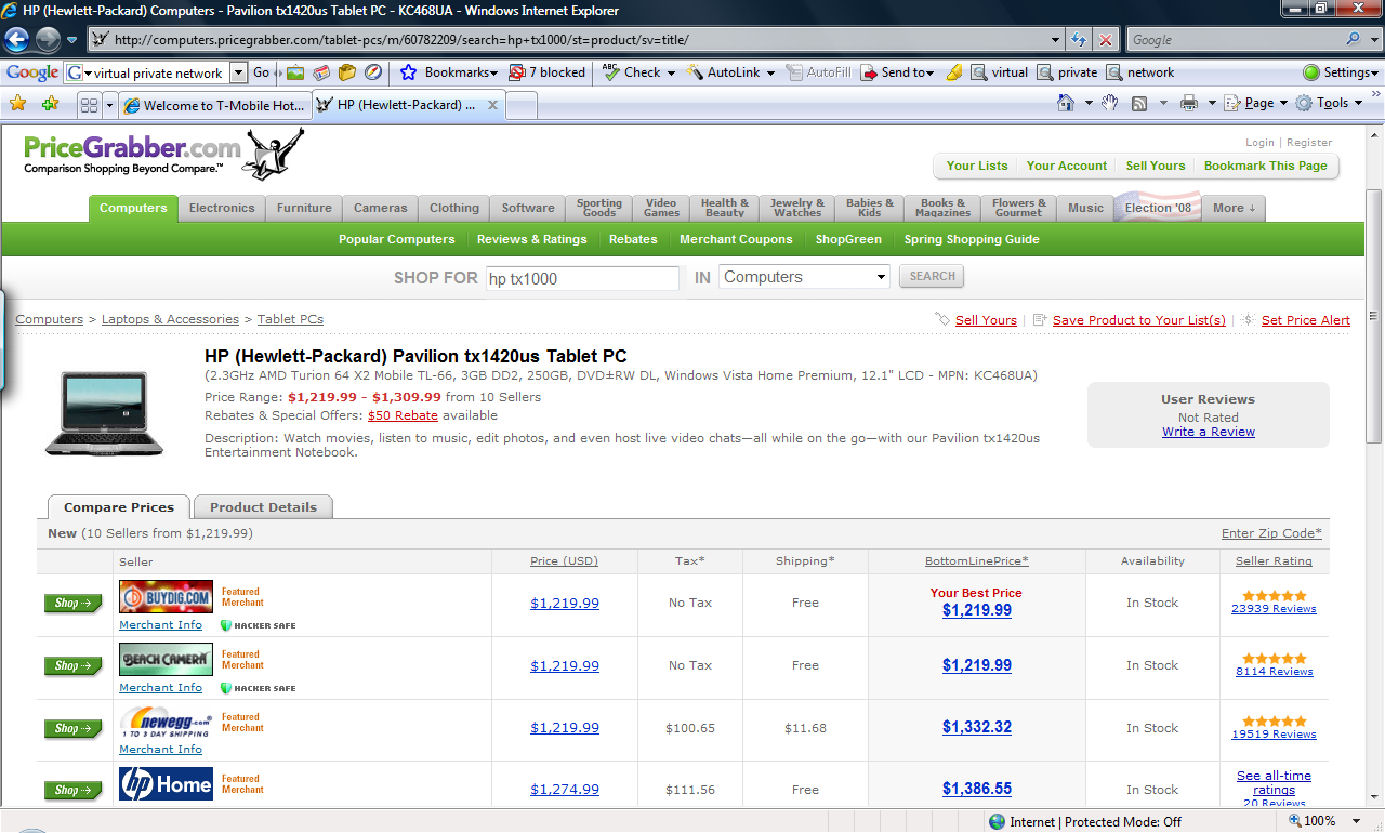Open the recent pages dropdown beside Forward

point(72,40)
